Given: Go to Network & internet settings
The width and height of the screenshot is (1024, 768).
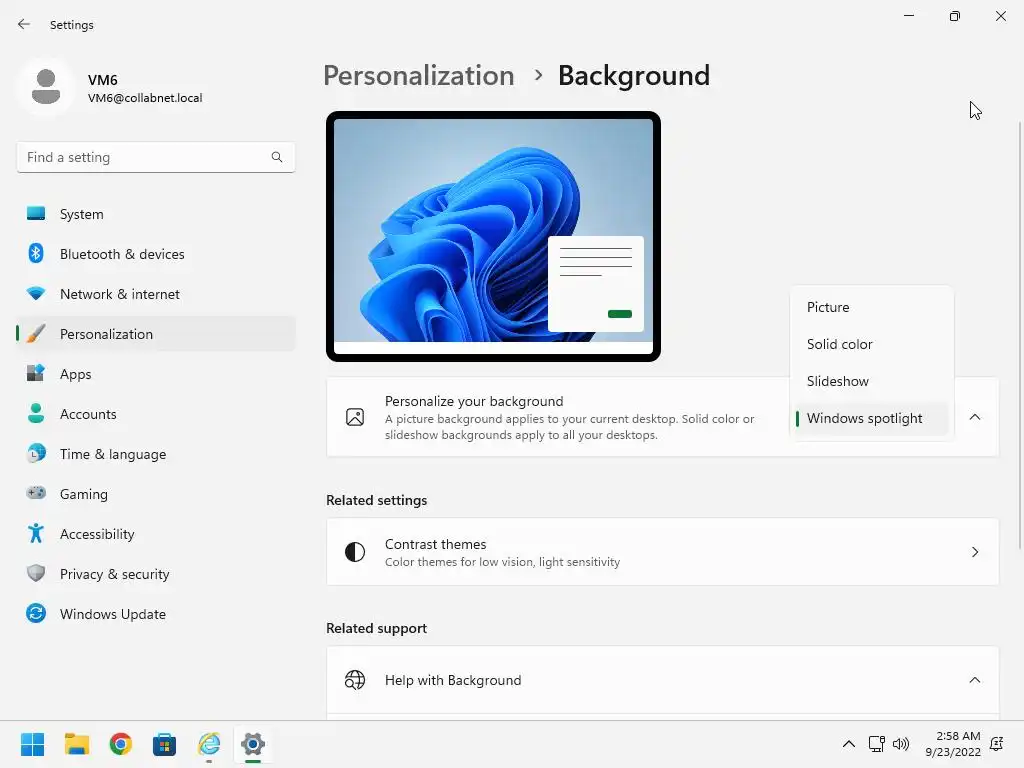Looking at the screenshot, I should point(155,294).
